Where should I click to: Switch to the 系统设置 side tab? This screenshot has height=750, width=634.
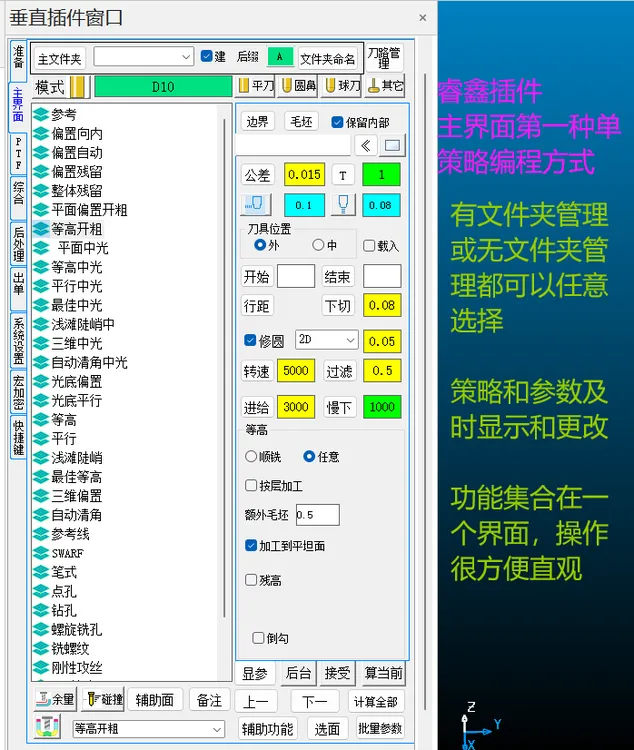click(x=18, y=341)
